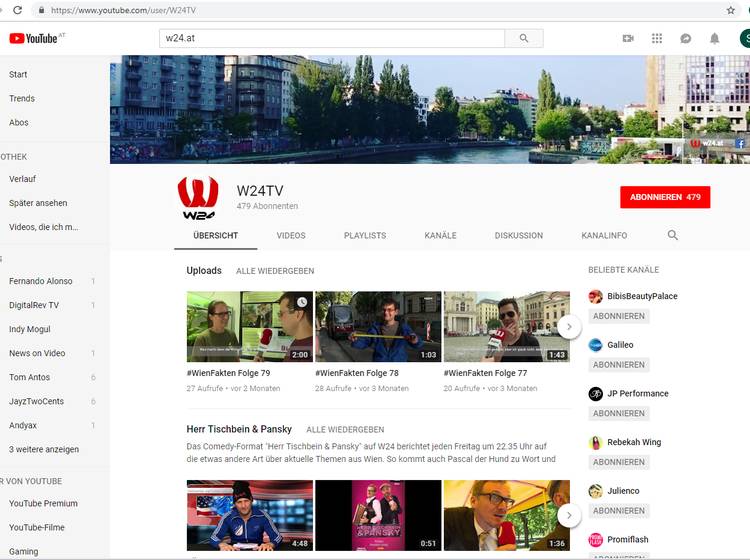Screen dimensions: 750x560
Task: Switch to the Übersicht tab
Action: click(x=216, y=236)
